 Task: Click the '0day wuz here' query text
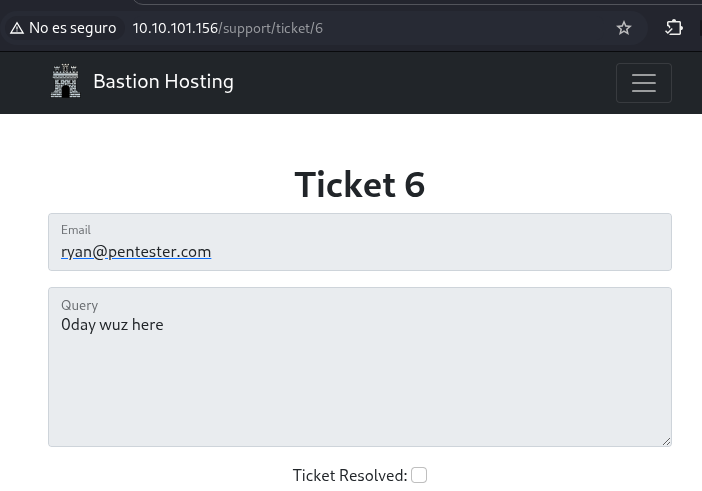[x=112, y=324]
